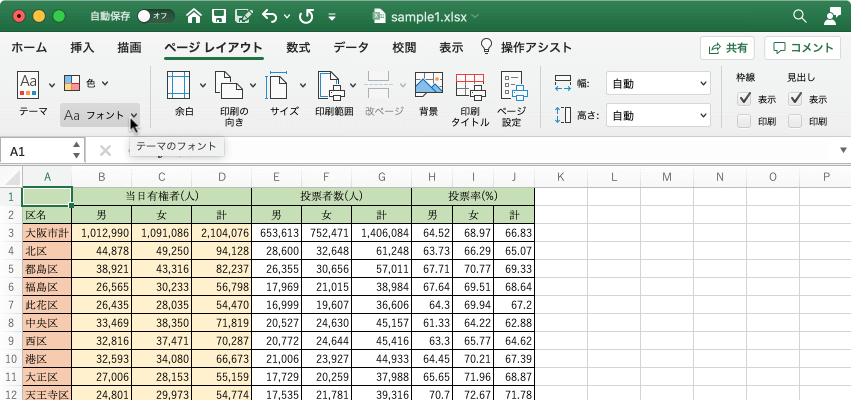Check 見出し 印刷 headings print checkbox
The width and height of the screenshot is (851, 400).
[x=796, y=121]
